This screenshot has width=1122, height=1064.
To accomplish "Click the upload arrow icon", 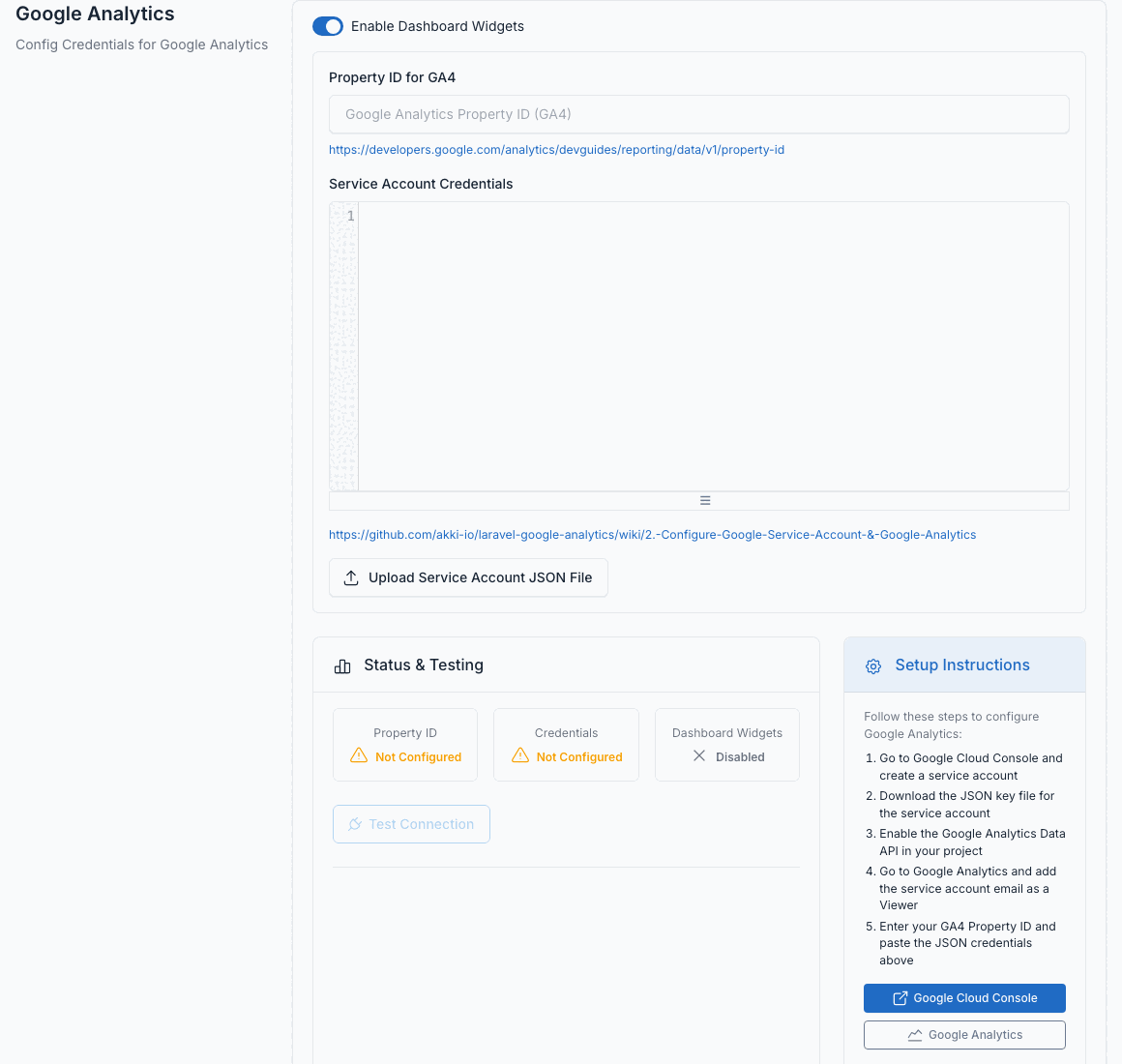I will click(x=350, y=577).
